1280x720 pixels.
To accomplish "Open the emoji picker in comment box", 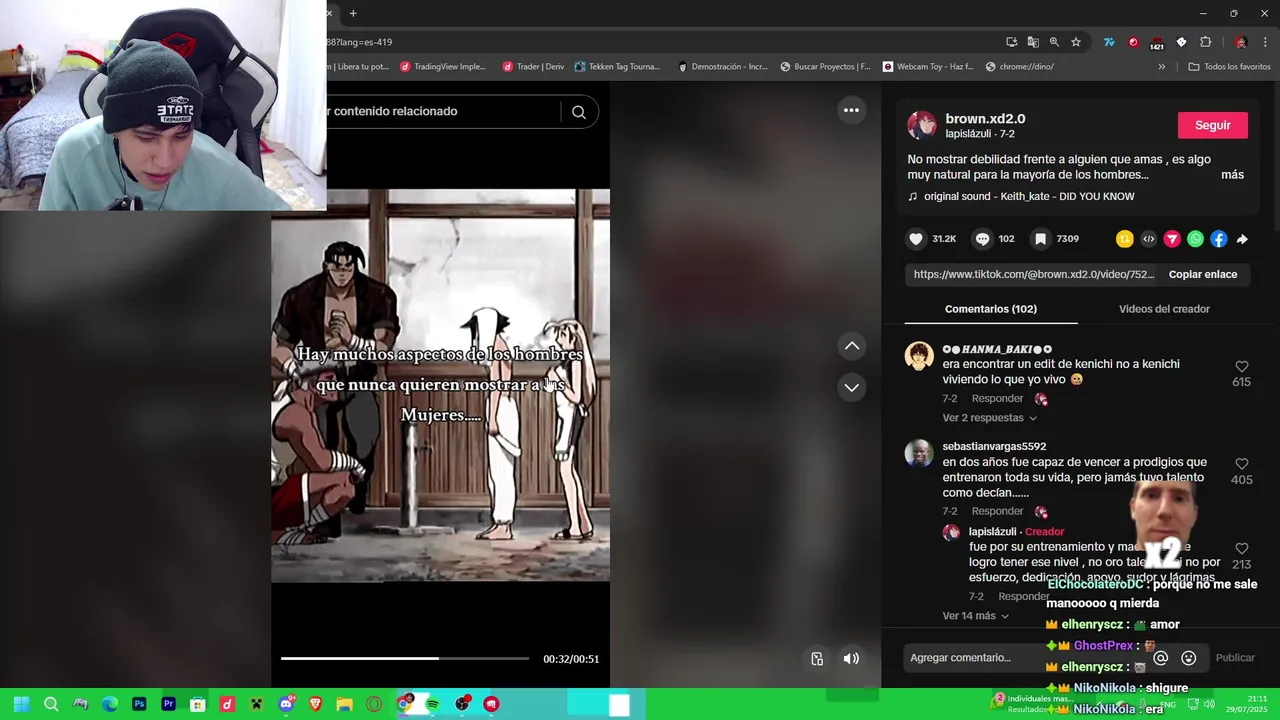I will click(x=1189, y=658).
